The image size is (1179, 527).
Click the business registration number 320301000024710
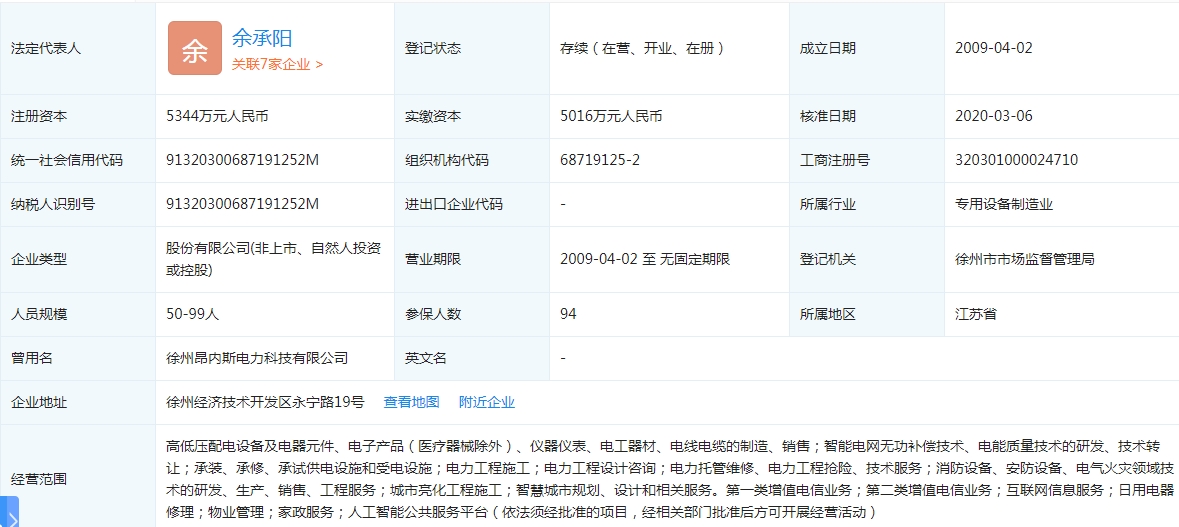(1016, 160)
